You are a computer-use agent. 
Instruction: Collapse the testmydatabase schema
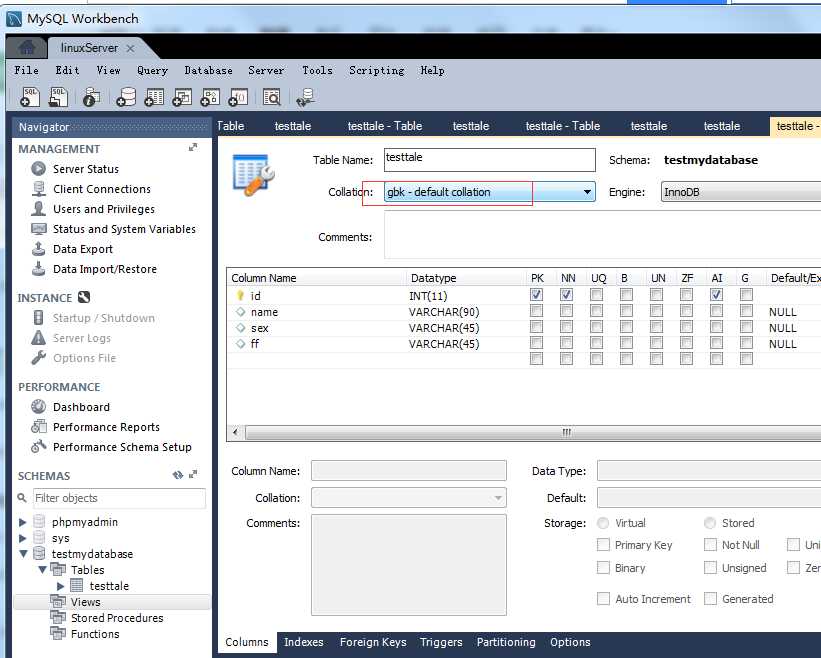pos(23,553)
